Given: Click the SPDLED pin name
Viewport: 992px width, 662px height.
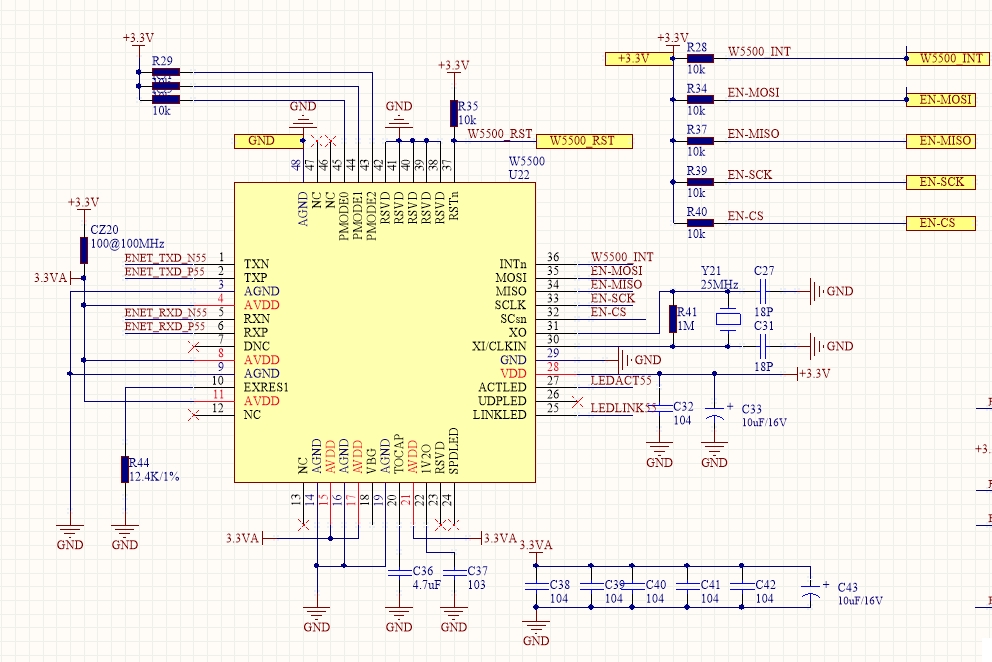Looking at the screenshot, I should click(x=454, y=451).
